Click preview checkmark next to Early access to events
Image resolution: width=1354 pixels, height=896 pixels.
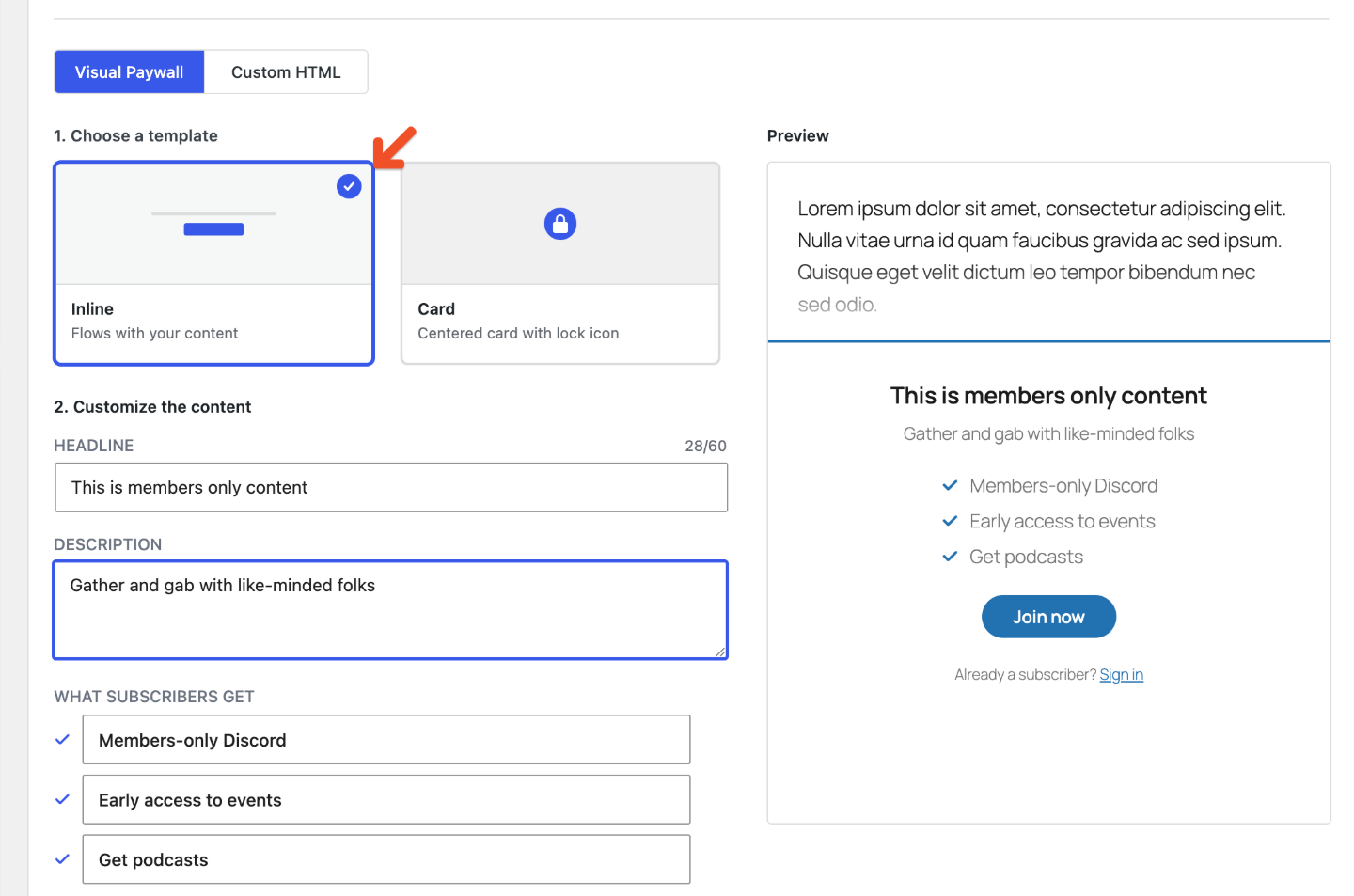tap(950, 521)
